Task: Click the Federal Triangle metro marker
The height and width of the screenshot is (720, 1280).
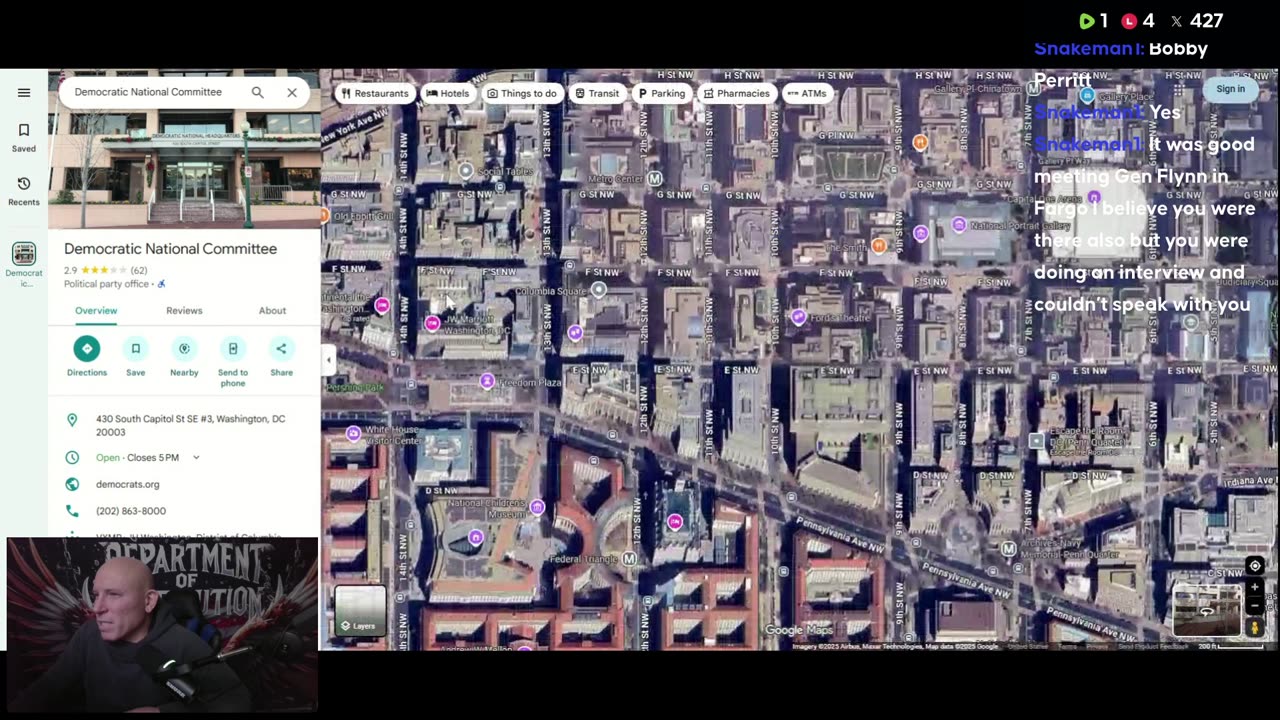Action: [629, 559]
